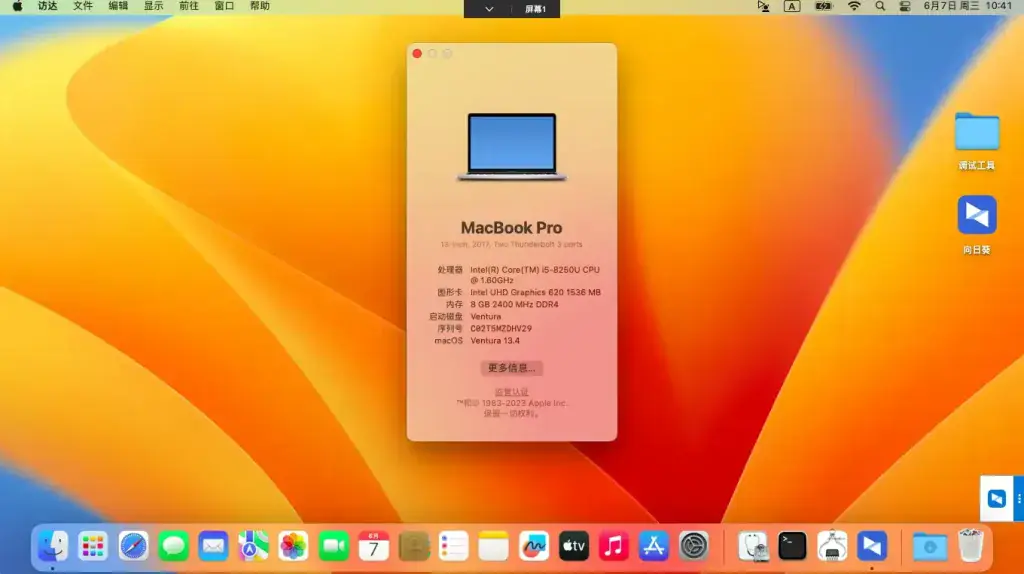
Task: Open the 编辑 menu
Action: click(118, 6)
